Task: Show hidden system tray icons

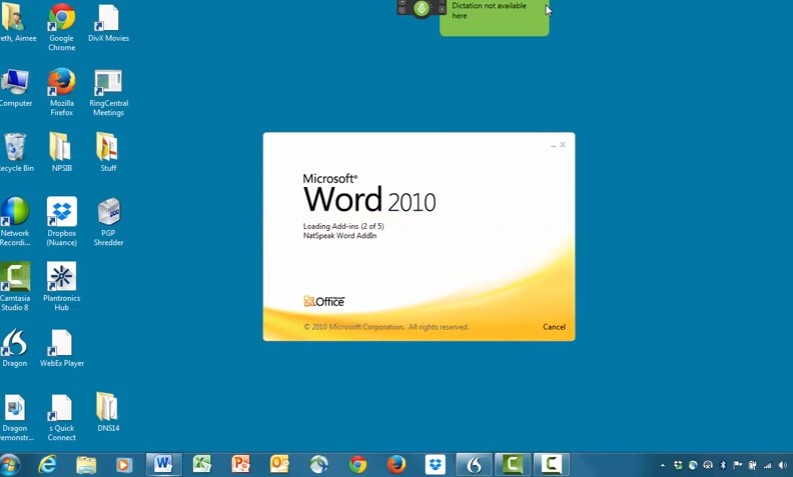Action: pyautogui.click(x=663, y=465)
